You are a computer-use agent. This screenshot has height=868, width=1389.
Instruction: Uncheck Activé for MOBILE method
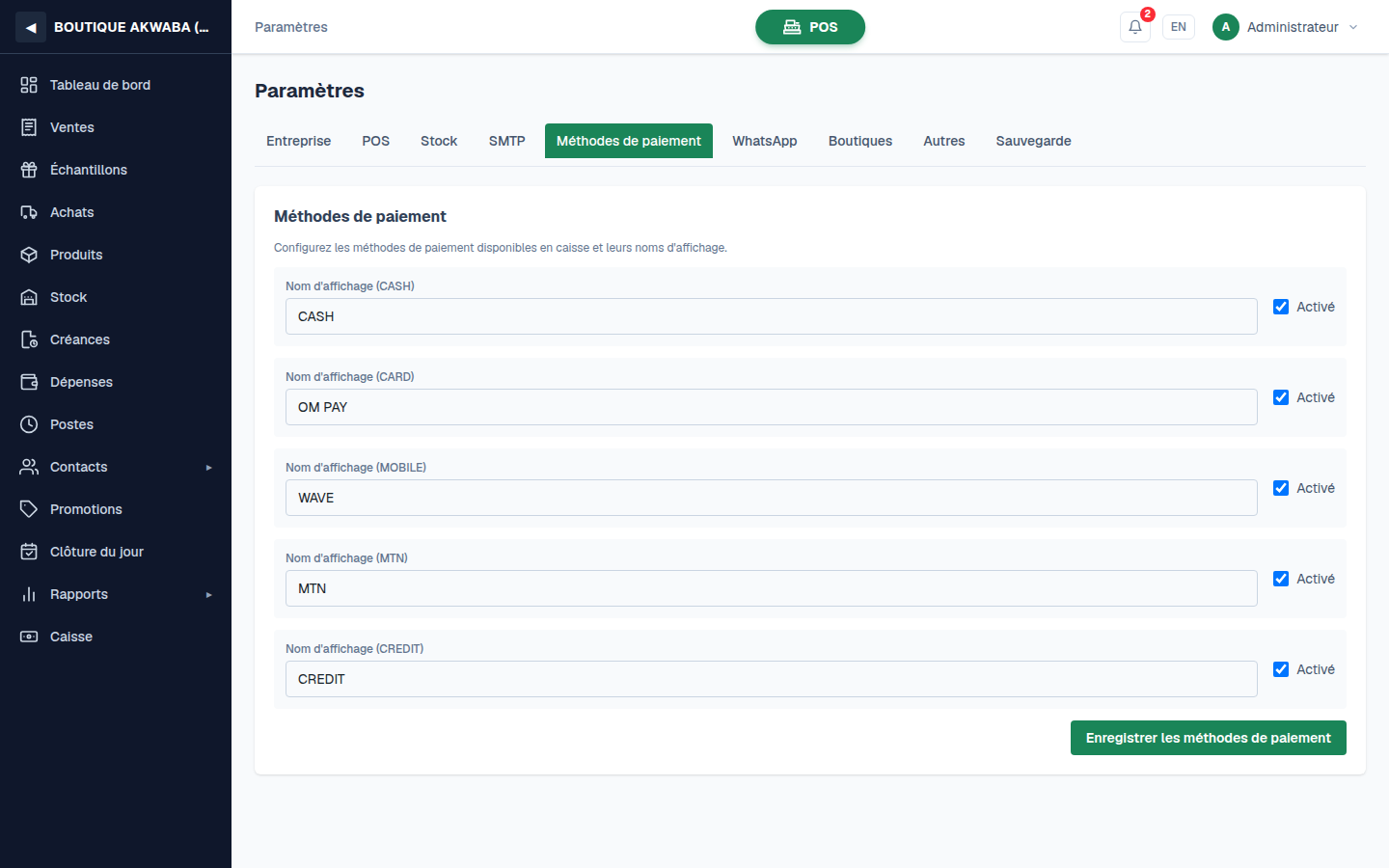pyautogui.click(x=1281, y=488)
